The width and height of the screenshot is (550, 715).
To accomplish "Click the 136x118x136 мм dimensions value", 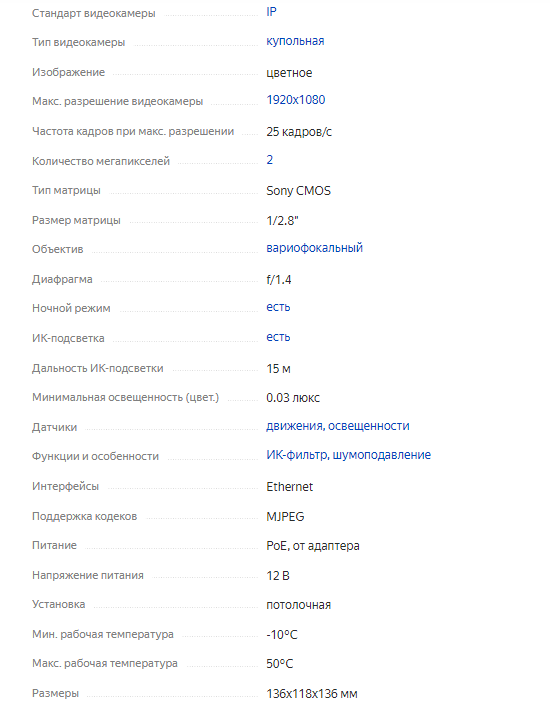I will pos(312,694).
